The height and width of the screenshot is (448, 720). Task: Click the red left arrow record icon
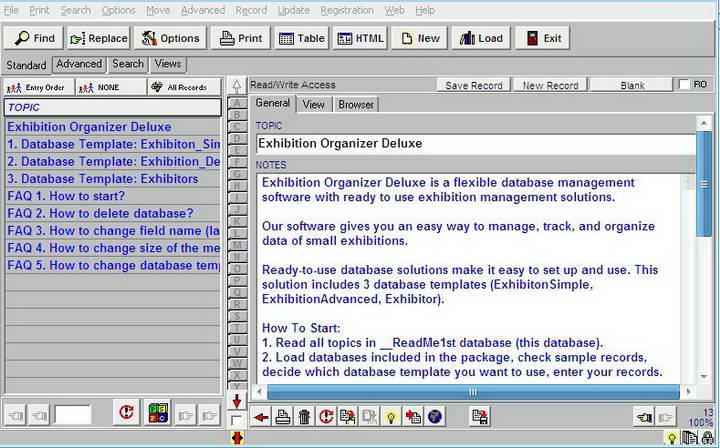[261, 417]
